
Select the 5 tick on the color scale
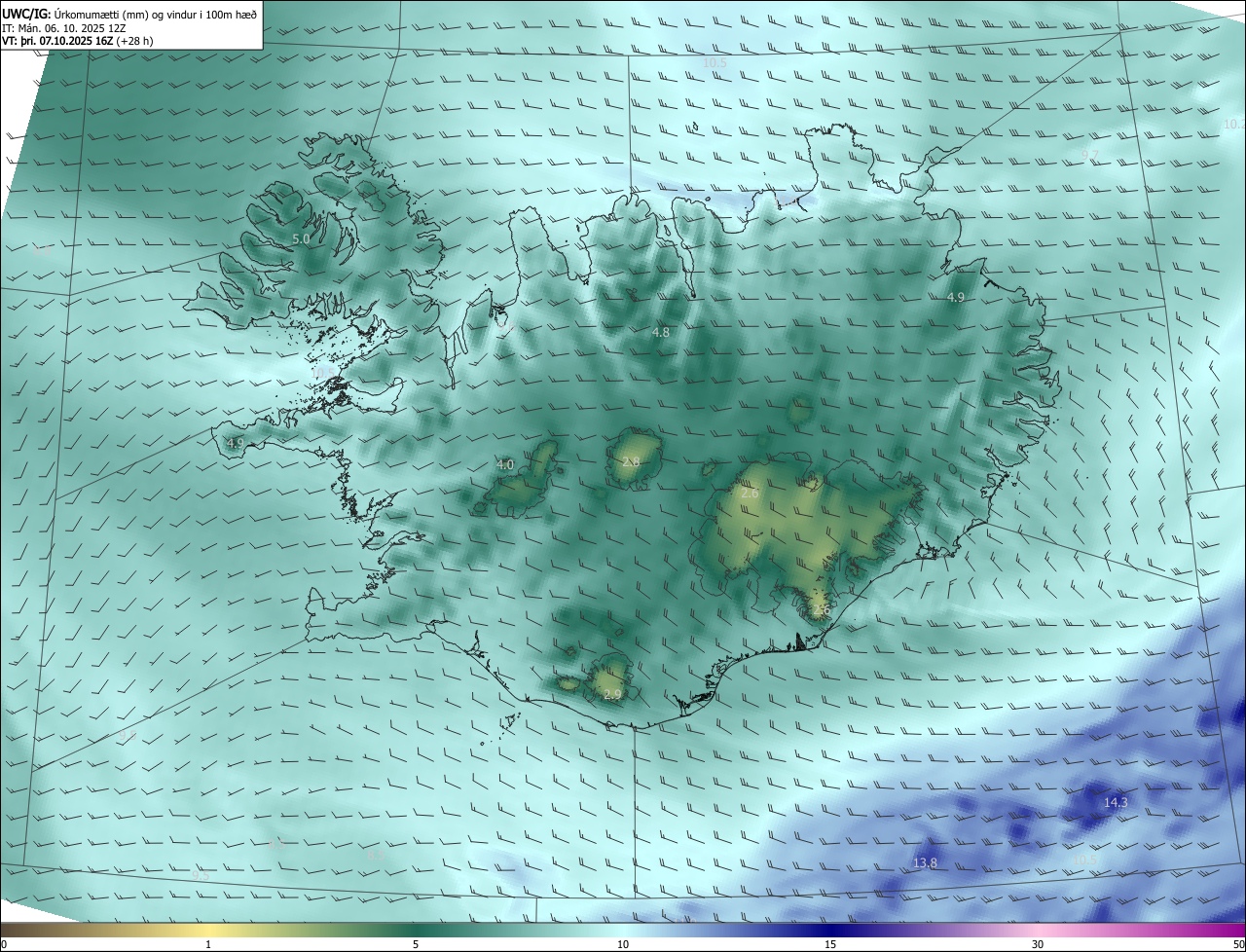pos(416,944)
